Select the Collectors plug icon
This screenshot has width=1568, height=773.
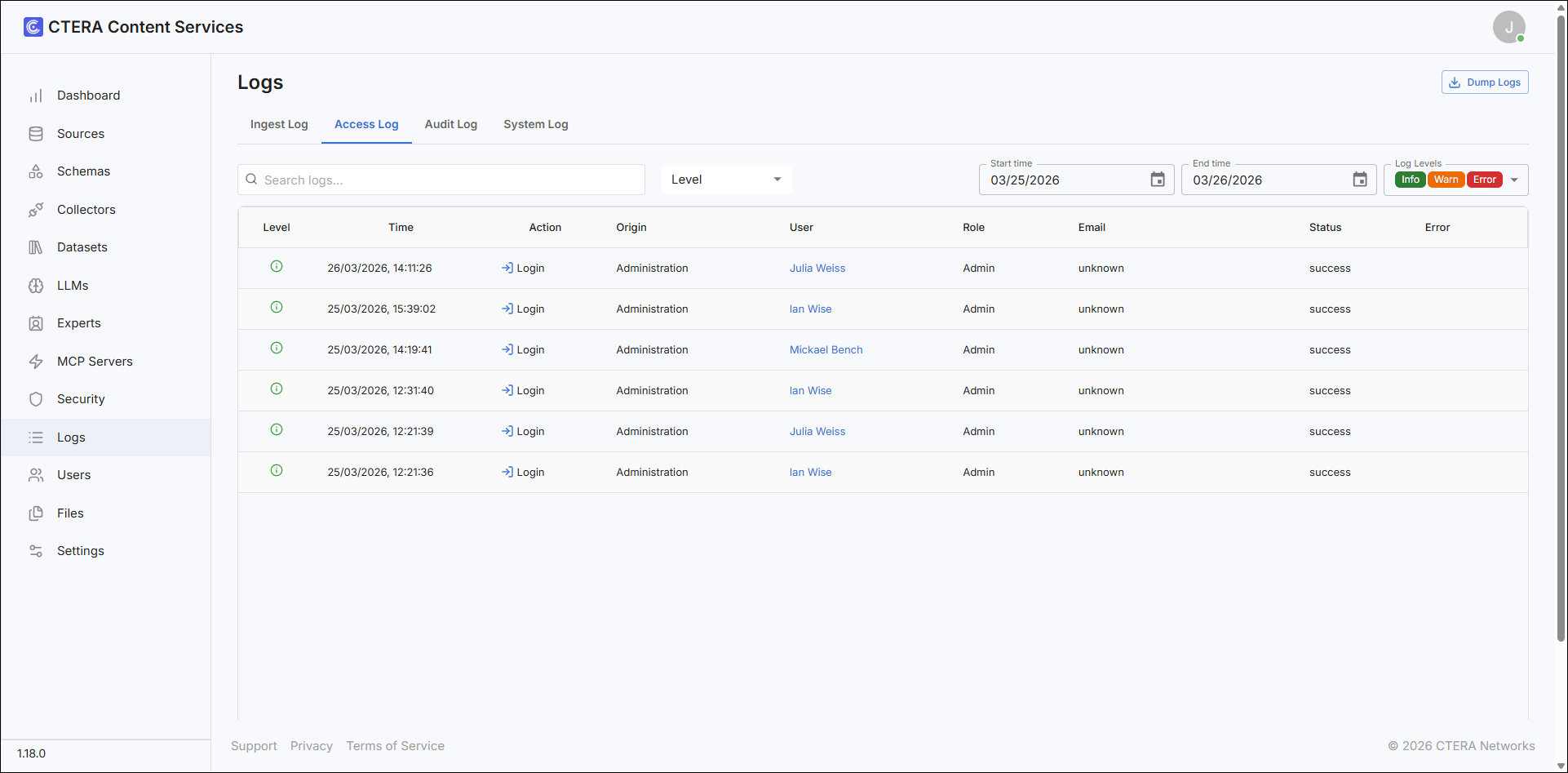click(36, 210)
